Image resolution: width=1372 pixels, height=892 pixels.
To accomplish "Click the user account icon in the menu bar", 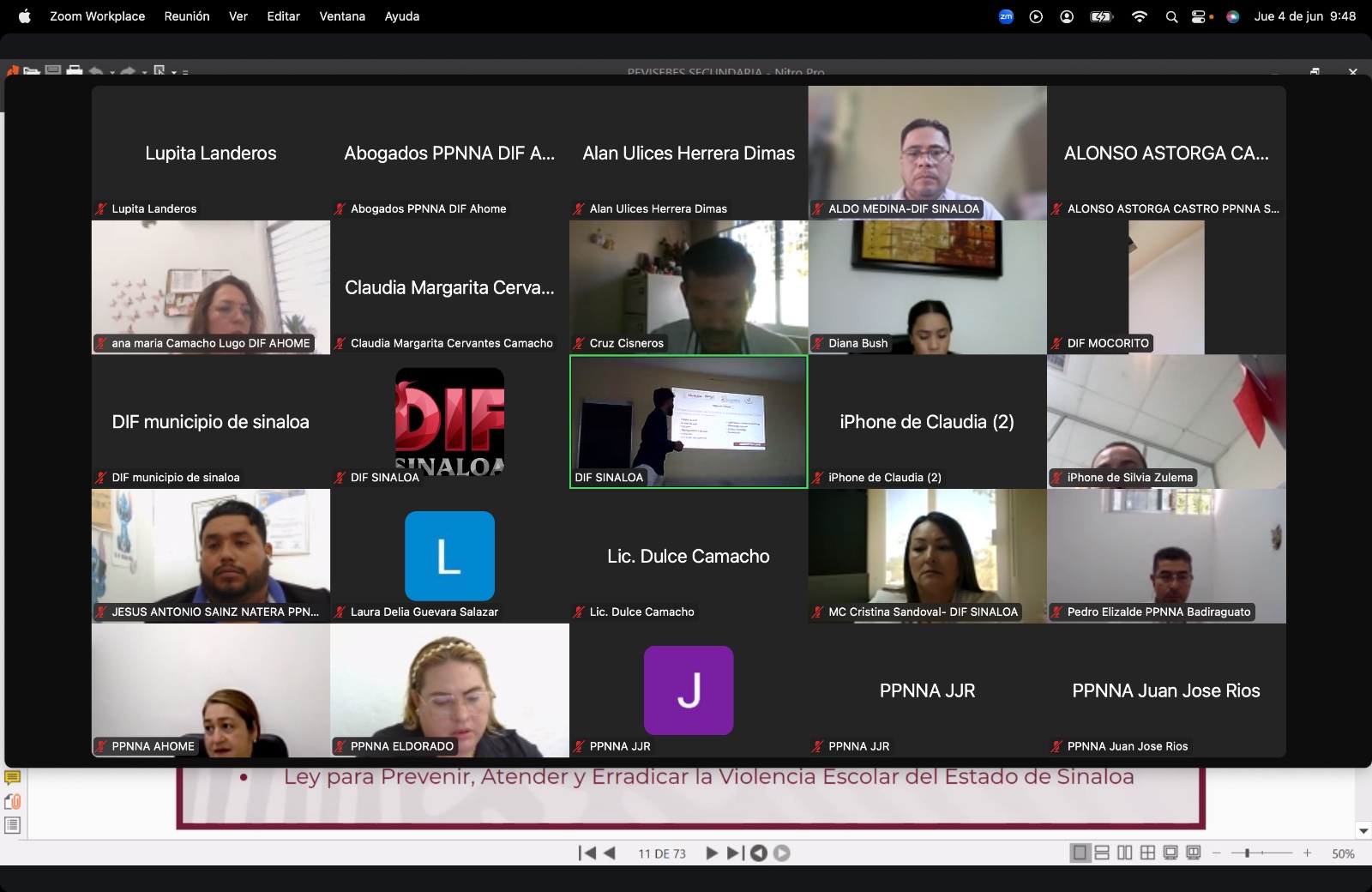I will (1067, 16).
